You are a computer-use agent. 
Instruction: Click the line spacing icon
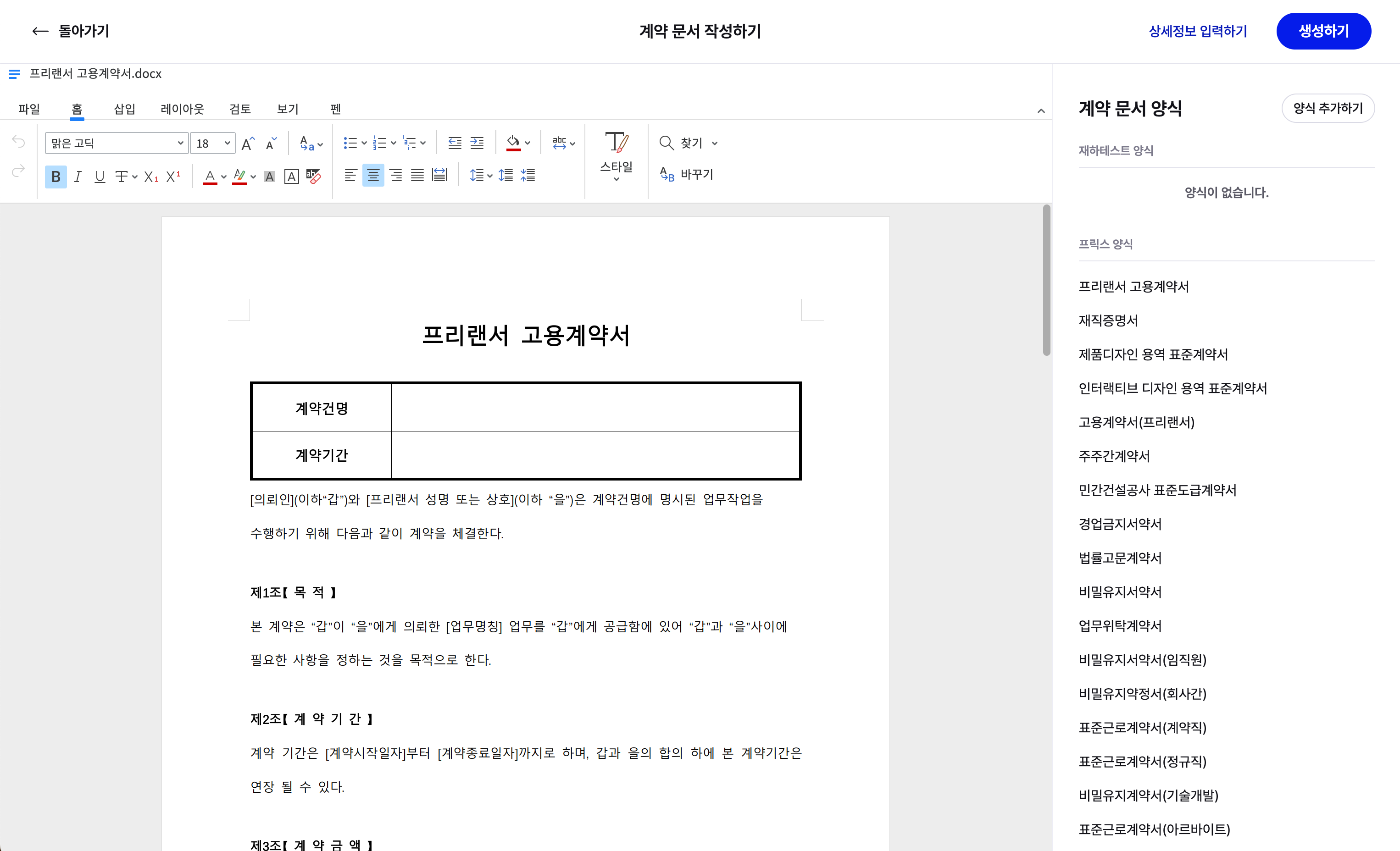476,175
